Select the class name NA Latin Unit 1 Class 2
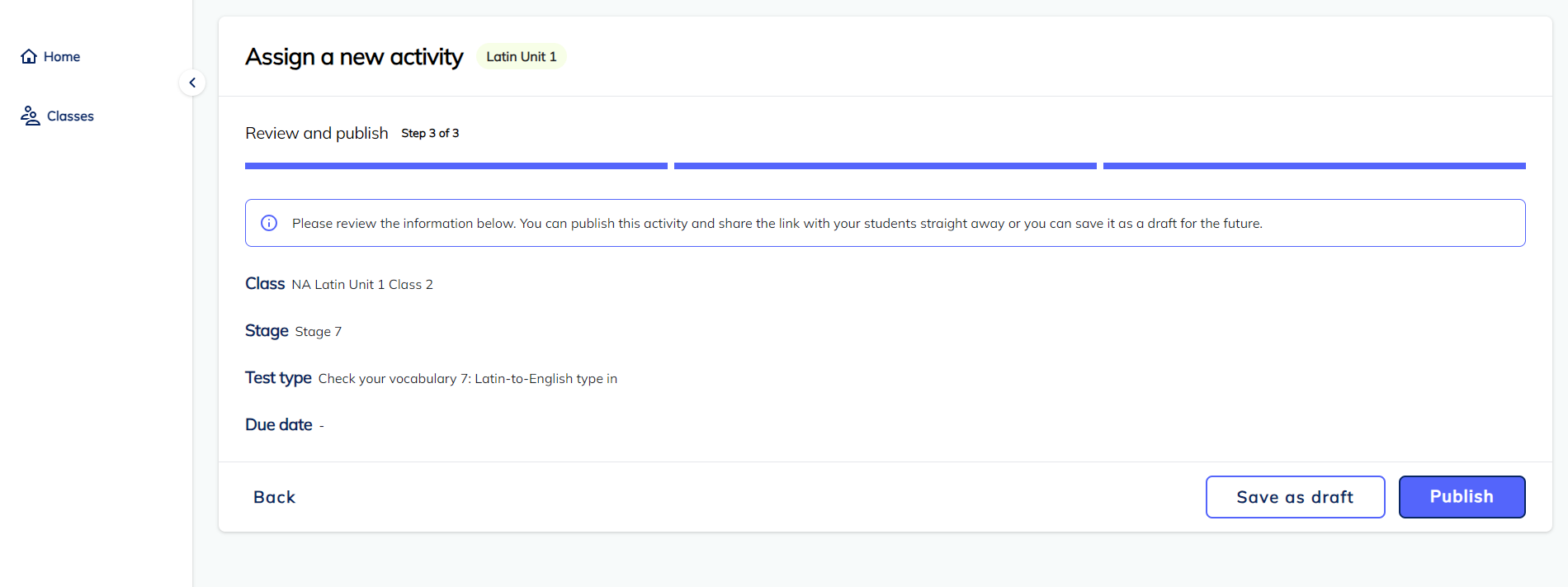The image size is (1568, 587). click(361, 285)
